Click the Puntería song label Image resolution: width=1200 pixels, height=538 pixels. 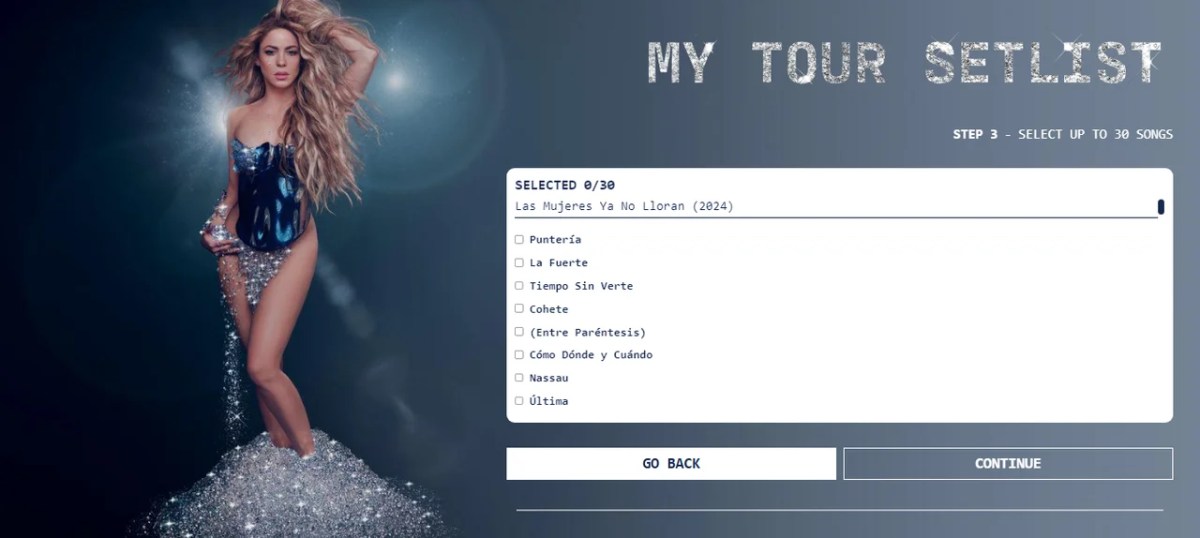pyautogui.click(x=555, y=240)
